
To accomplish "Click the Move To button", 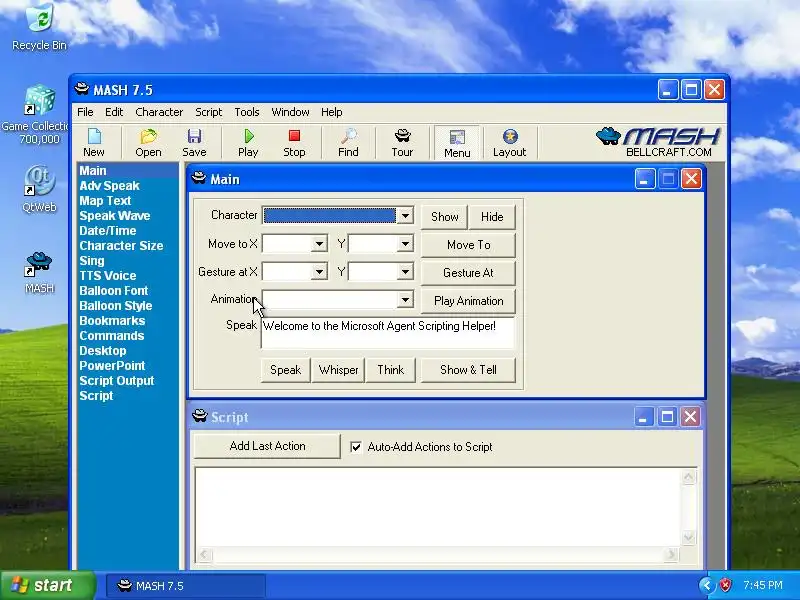I will click(x=468, y=245).
